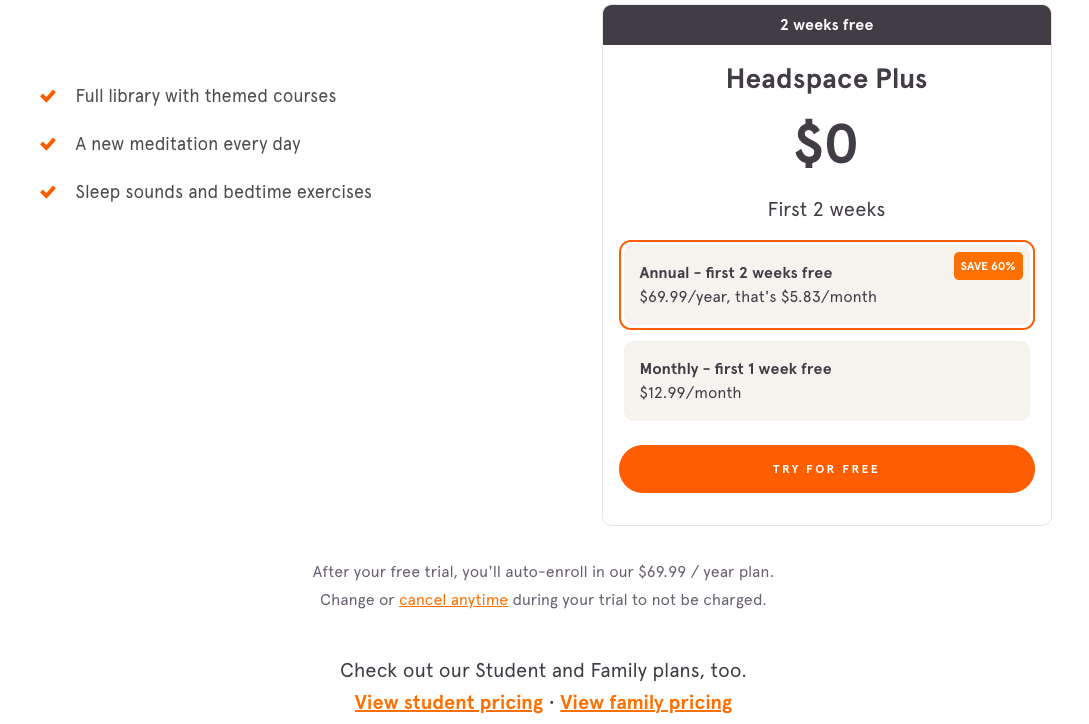This screenshot has height=724, width=1089.
Task: Click the $69.99/year, that's $5.83/month price line
Action: pyautogui.click(x=758, y=297)
